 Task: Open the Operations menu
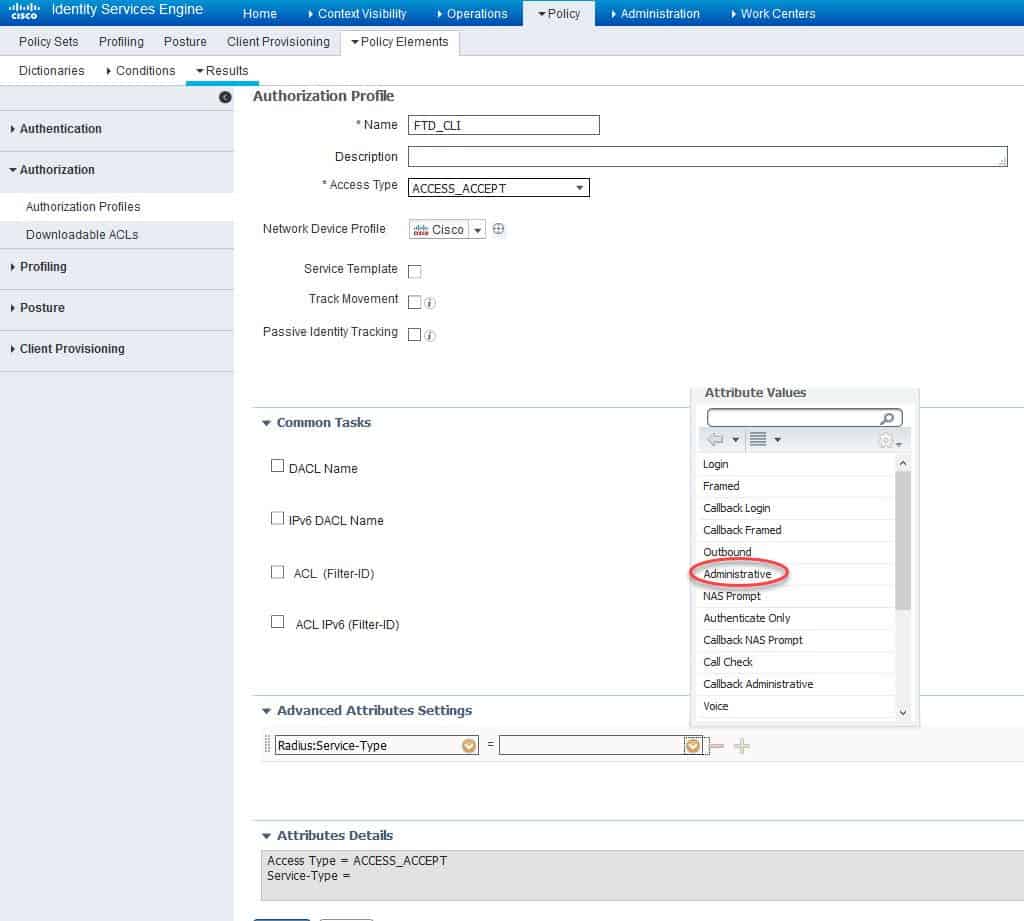pyautogui.click(x=473, y=14)
